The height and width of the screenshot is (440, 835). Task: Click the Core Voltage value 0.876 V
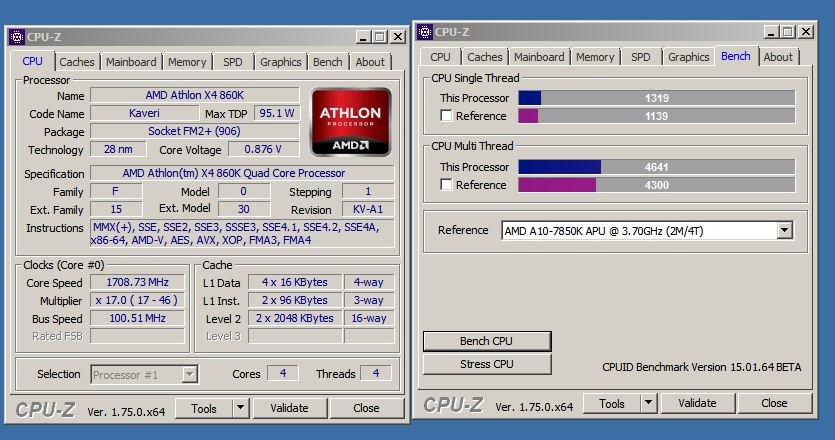point(264,149)
